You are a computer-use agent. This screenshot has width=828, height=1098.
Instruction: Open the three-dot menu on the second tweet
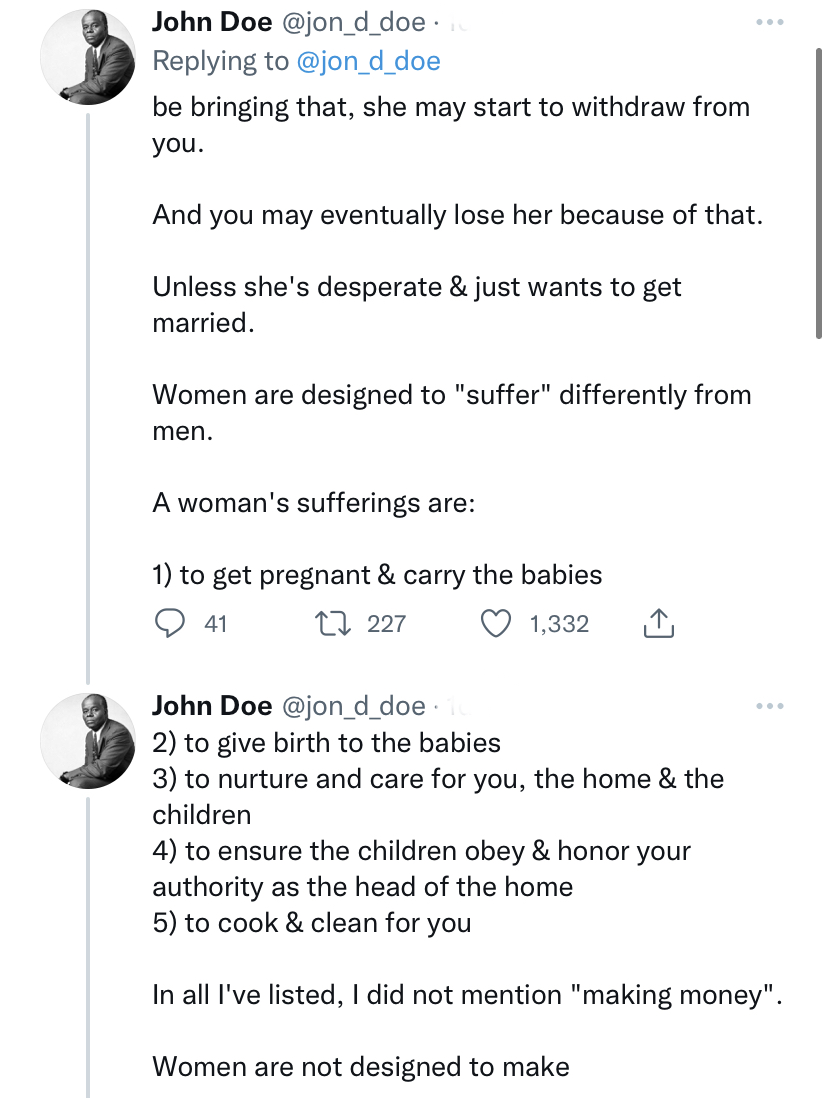(x=771, y=706)
